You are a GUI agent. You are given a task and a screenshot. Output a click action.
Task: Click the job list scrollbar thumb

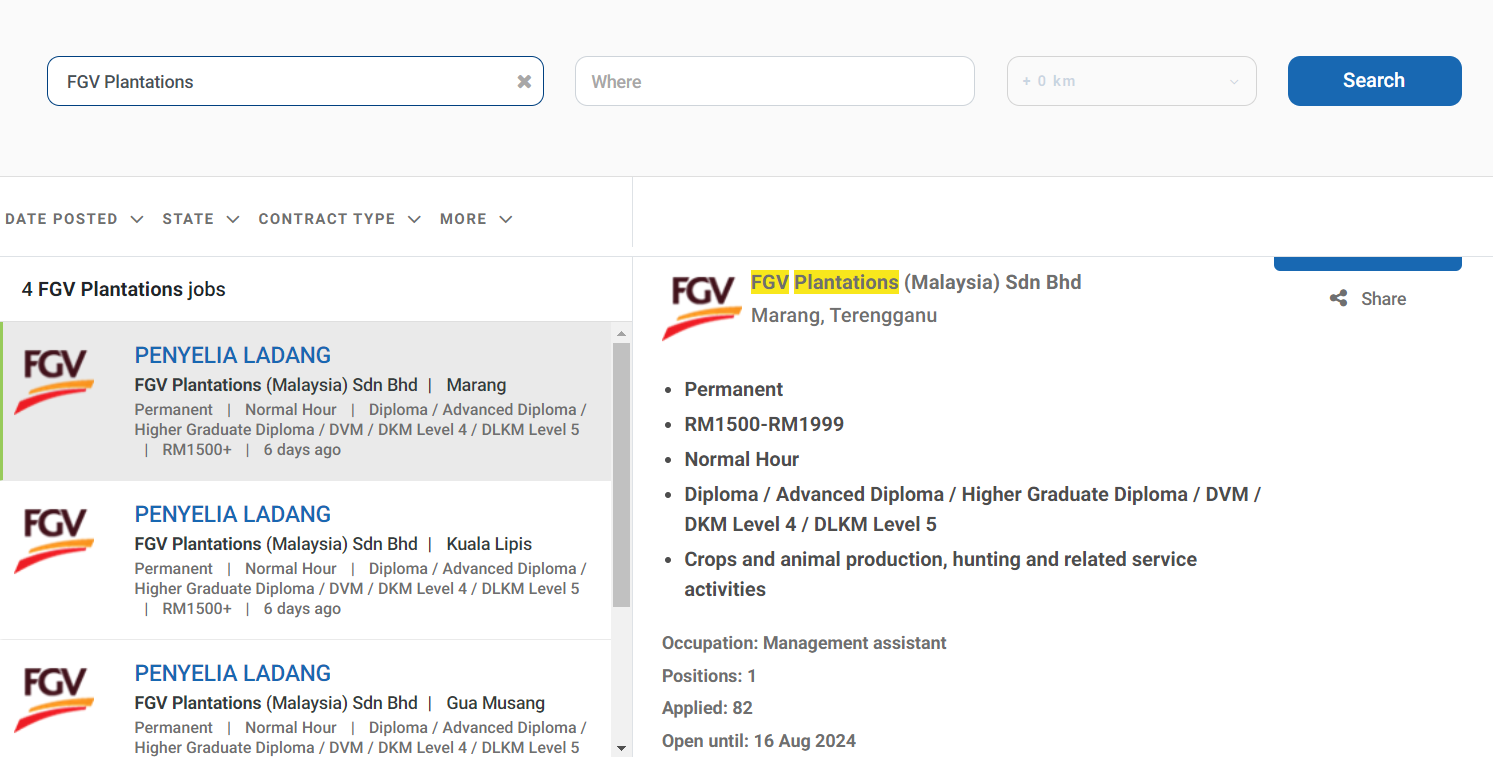(621, 475)
